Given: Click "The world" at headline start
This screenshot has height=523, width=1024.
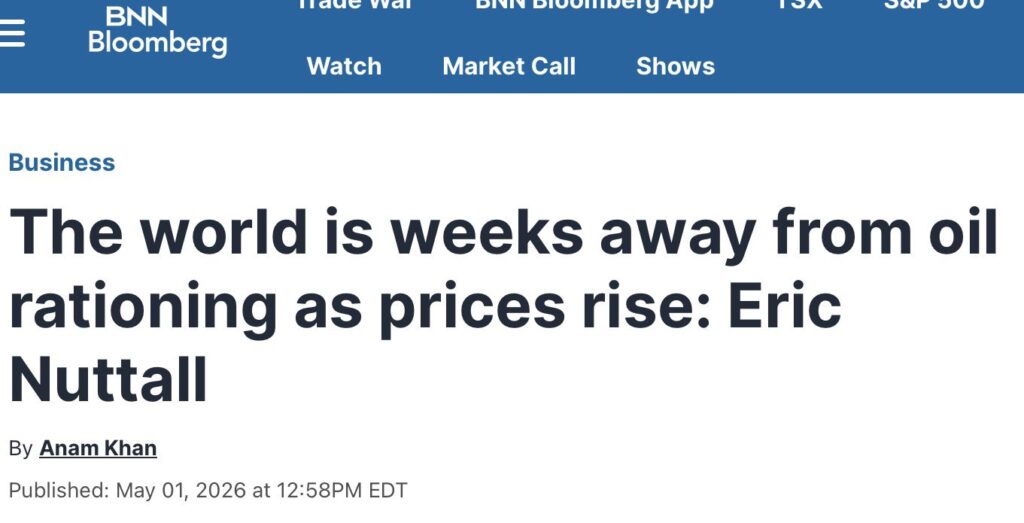Looking at the screenshot, I should coord(158,231).
